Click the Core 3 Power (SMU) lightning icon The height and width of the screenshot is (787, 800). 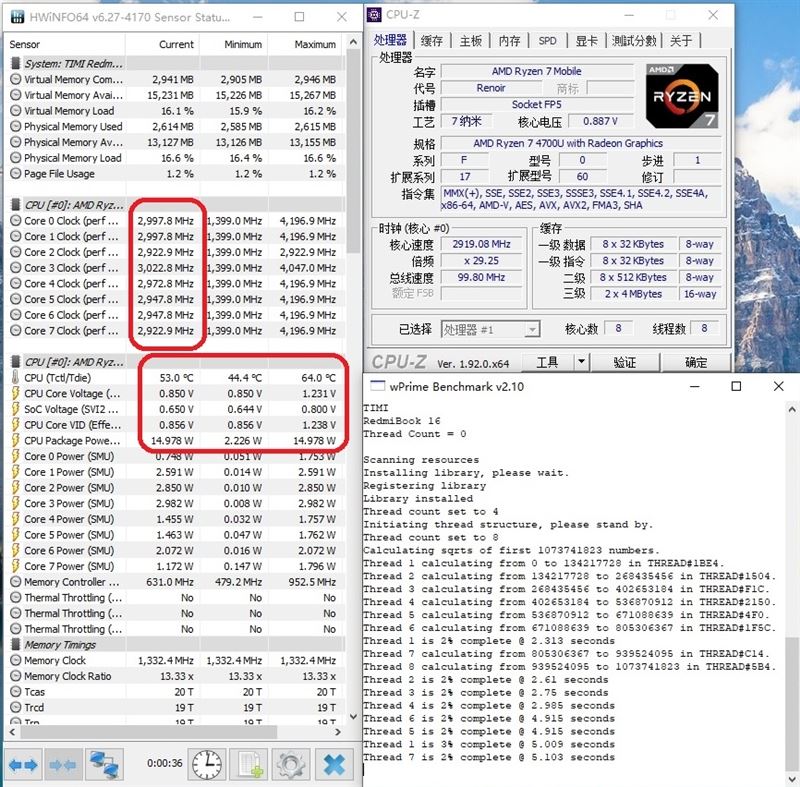(15, 503)
